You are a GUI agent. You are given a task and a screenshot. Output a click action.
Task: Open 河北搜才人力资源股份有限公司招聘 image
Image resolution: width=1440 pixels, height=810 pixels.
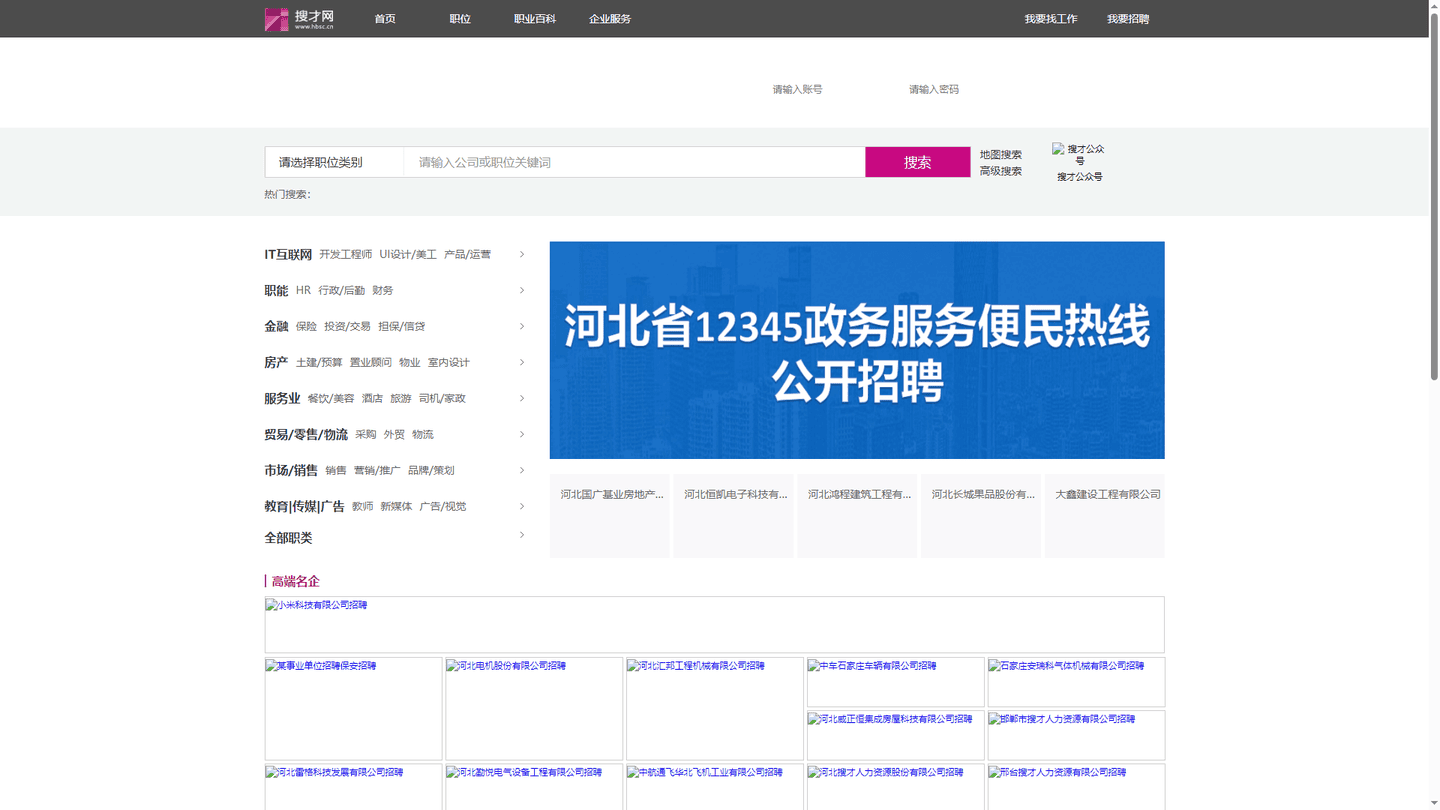(x=896, y=787)
